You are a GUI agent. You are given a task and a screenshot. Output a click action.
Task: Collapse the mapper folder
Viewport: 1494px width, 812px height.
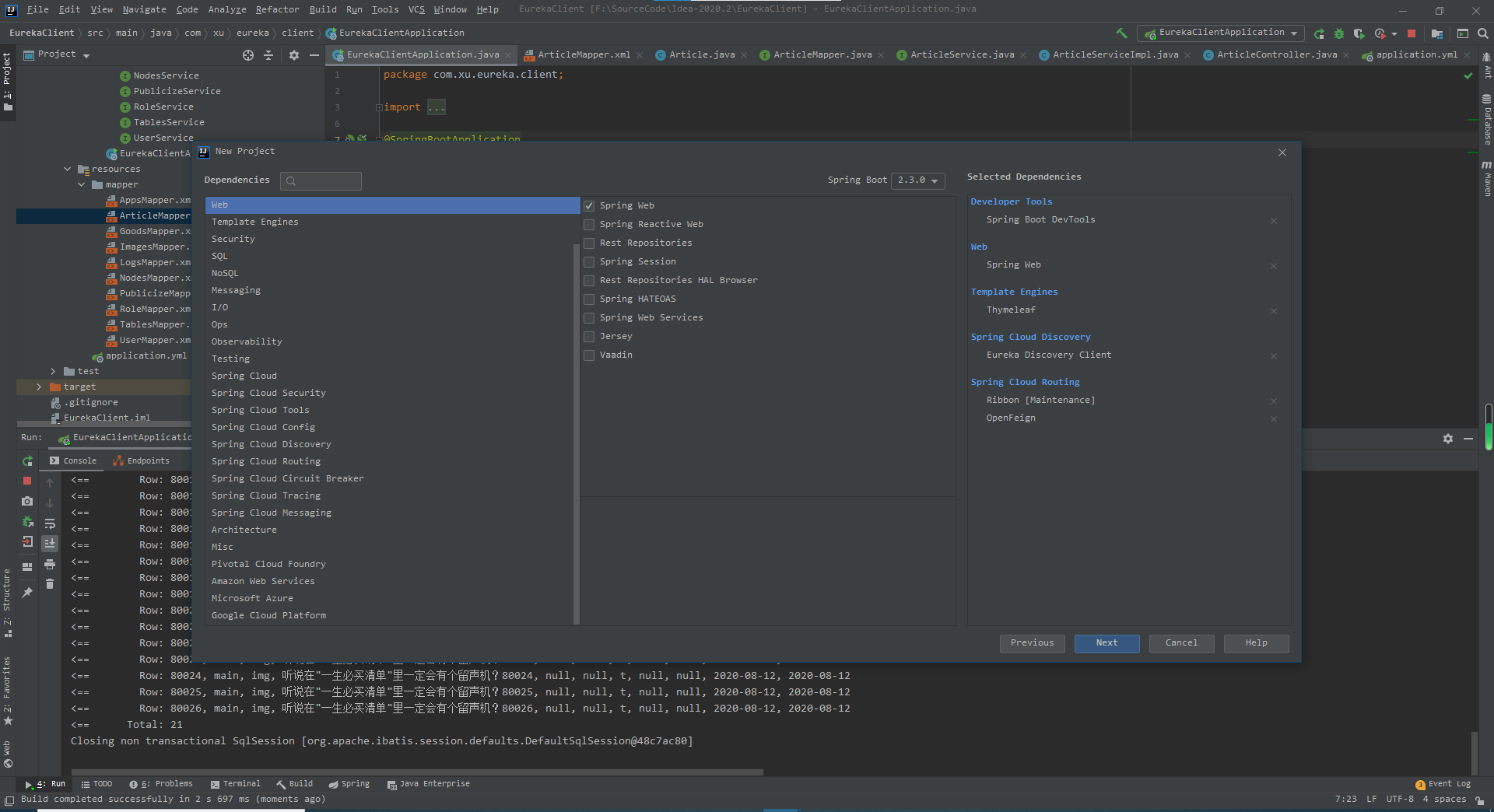pyautogui.click(x=82, y=184)
